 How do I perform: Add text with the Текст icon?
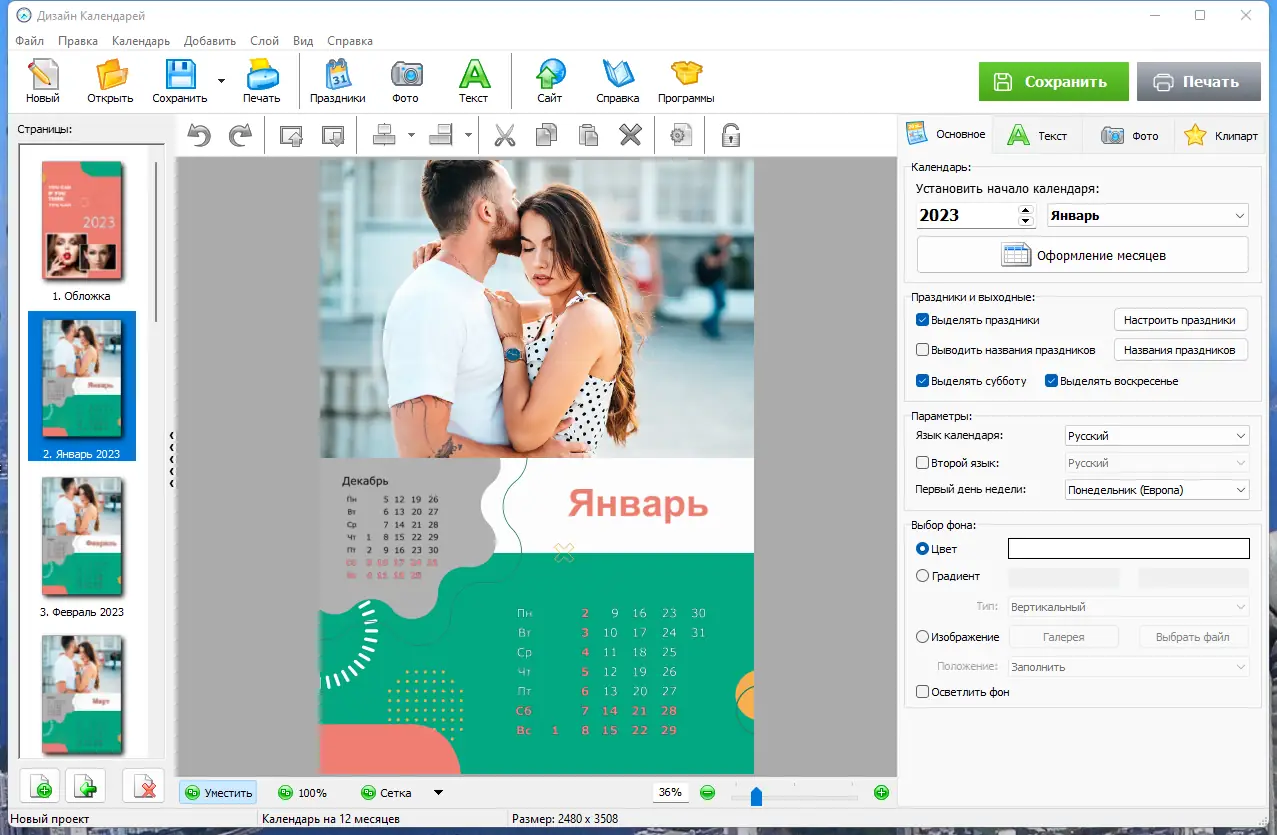pyautogui.click(x=473, y=81)
